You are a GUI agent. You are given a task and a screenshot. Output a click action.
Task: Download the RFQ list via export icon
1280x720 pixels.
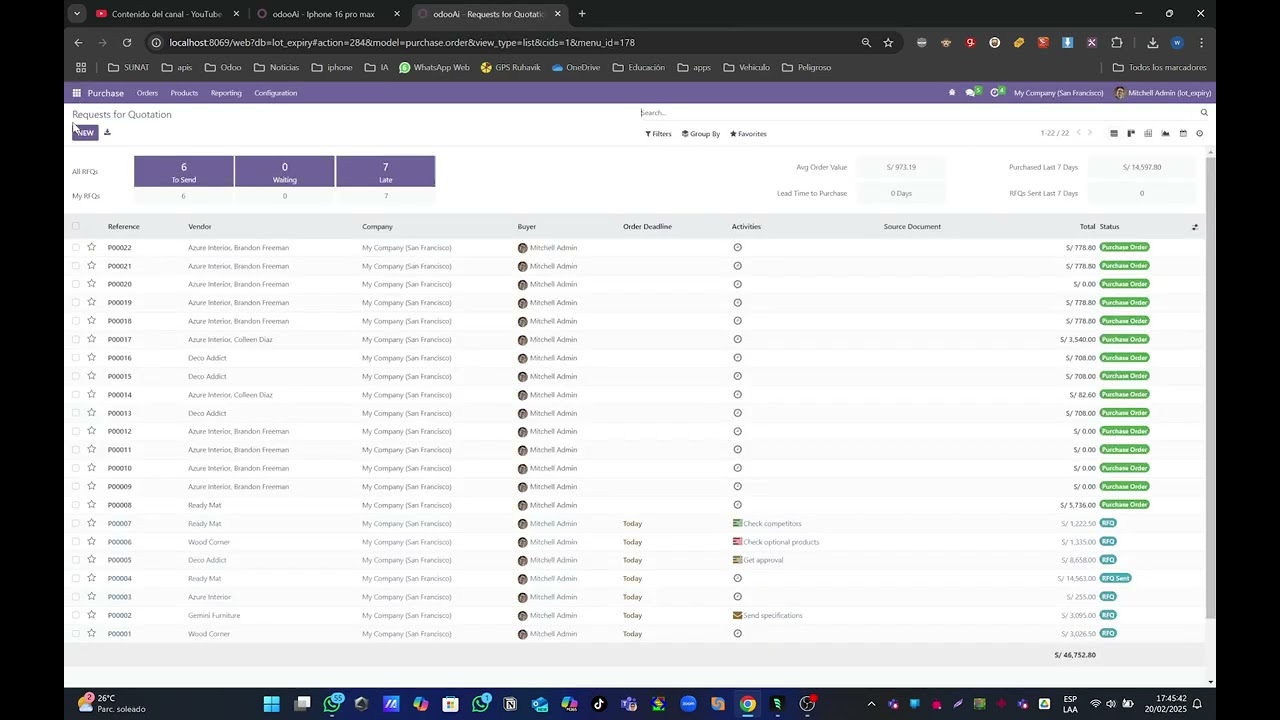[107, 132]
